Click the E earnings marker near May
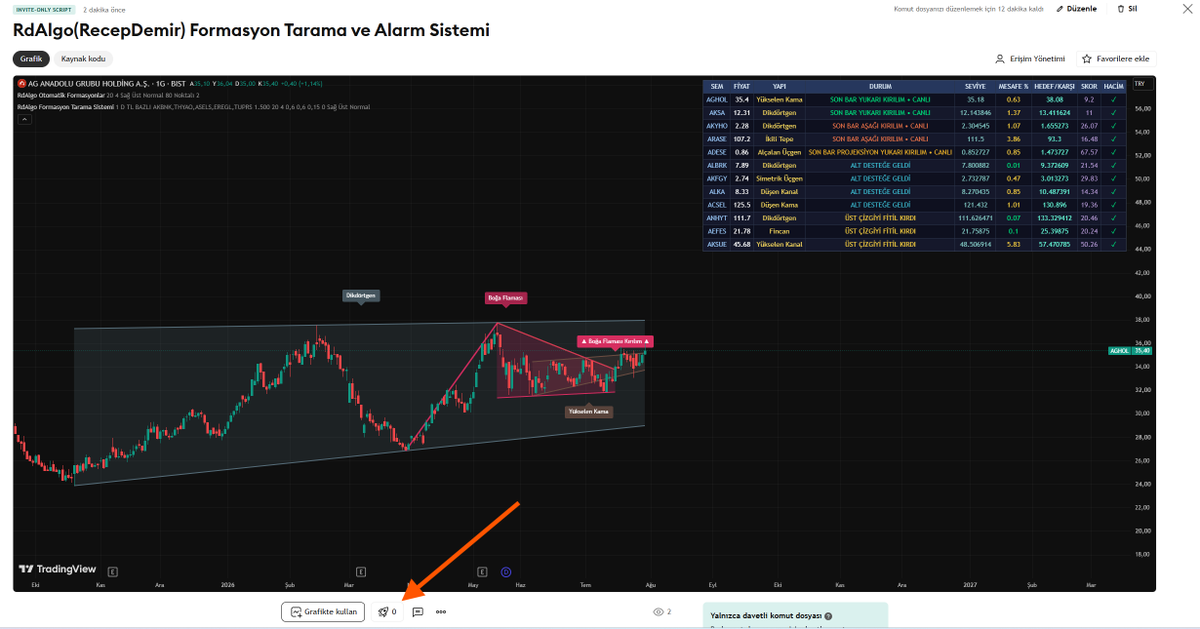This screenshot has width=1200, height=629. click(482, 572)
